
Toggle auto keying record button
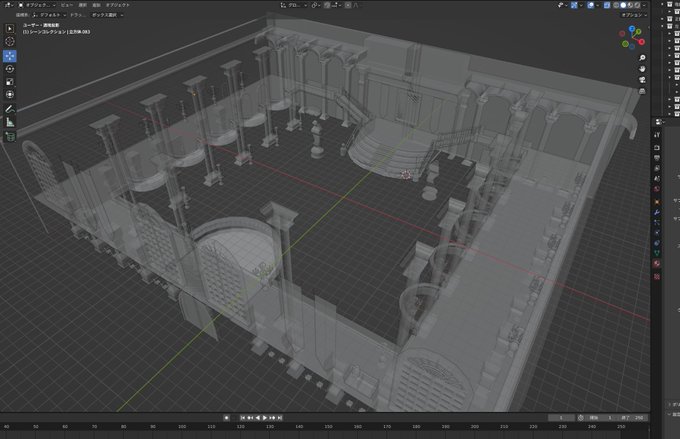point(226,417)
